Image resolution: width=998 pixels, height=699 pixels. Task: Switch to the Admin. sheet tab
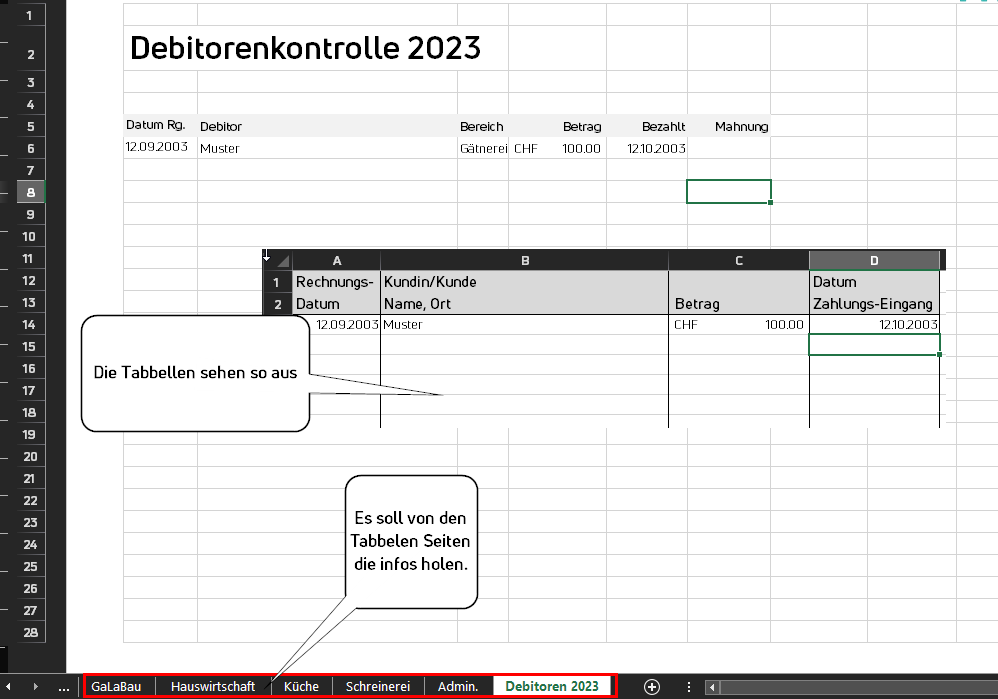[x=458, y=686]
